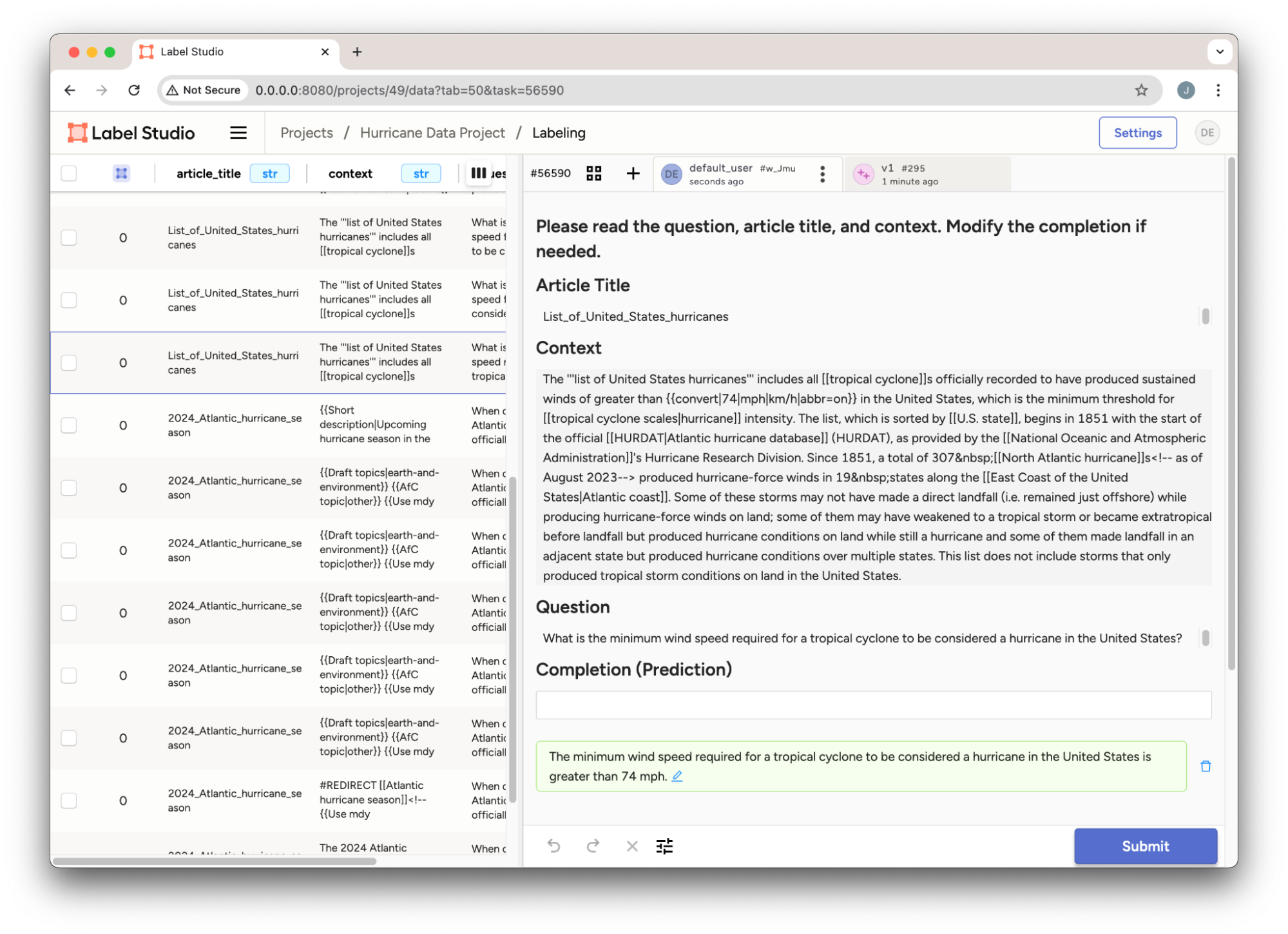Click the Completion text input field
This screenshot has width=1288, height=934.
[873, 705]
